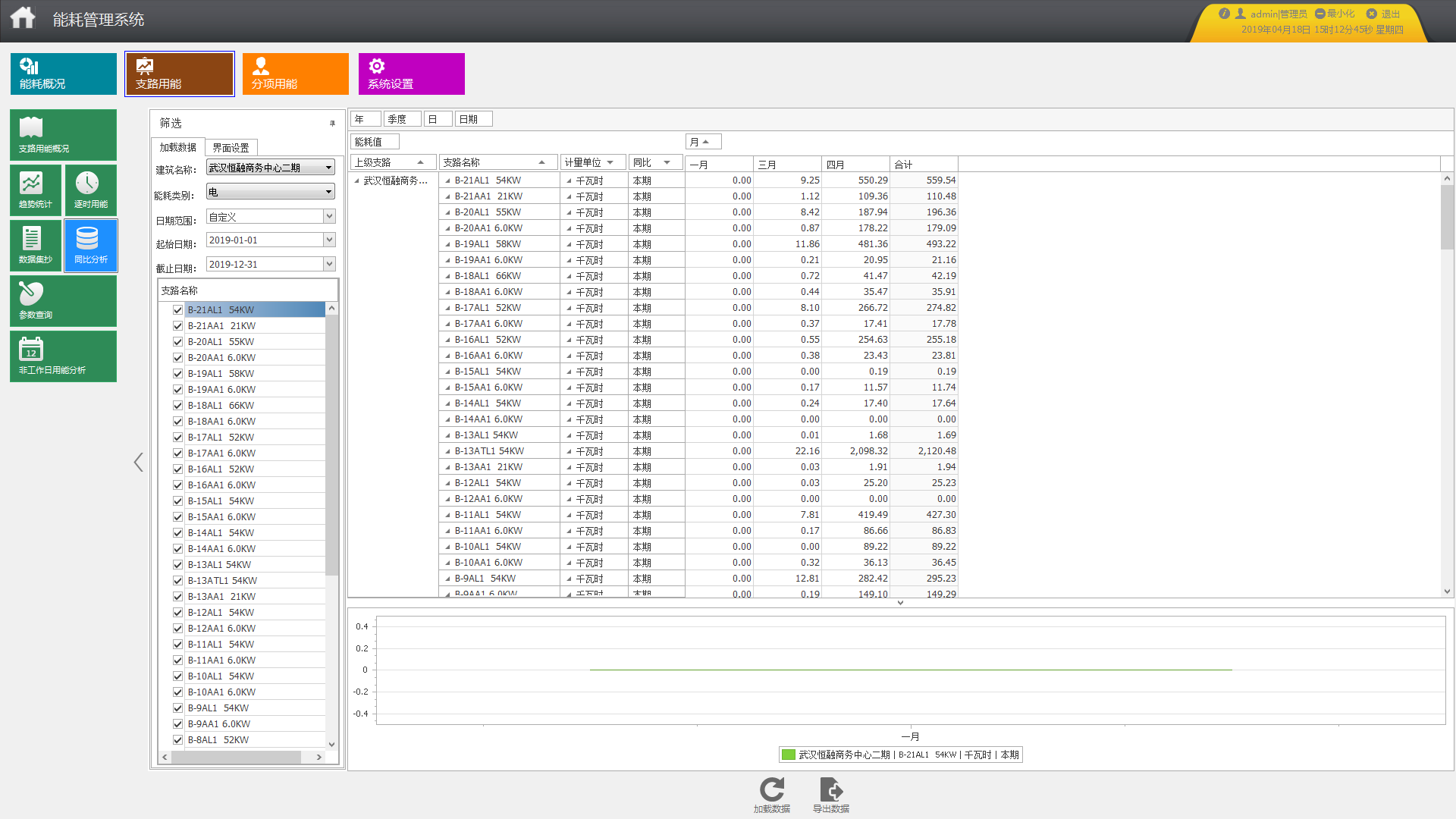Open the 建筑名称 building dropdown
Screen dimensions: 1456x819
pos(328,168)
